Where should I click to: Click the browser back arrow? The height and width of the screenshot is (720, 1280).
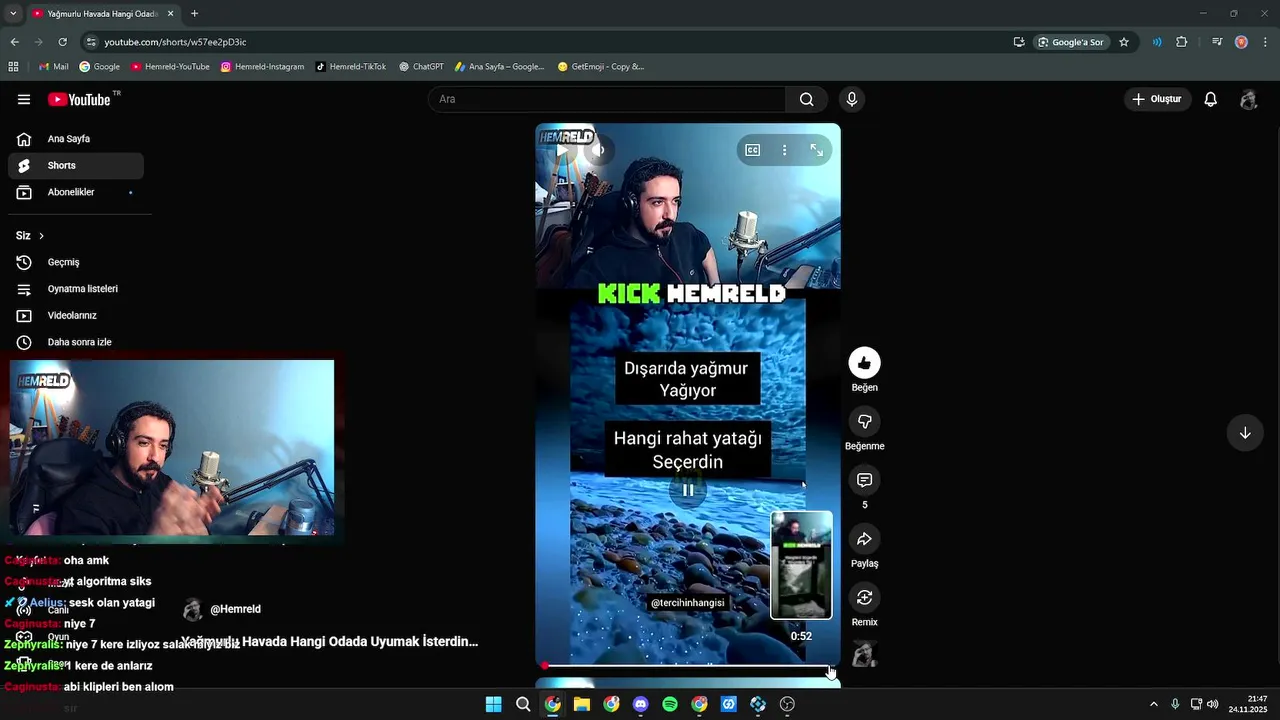(14, 42)
